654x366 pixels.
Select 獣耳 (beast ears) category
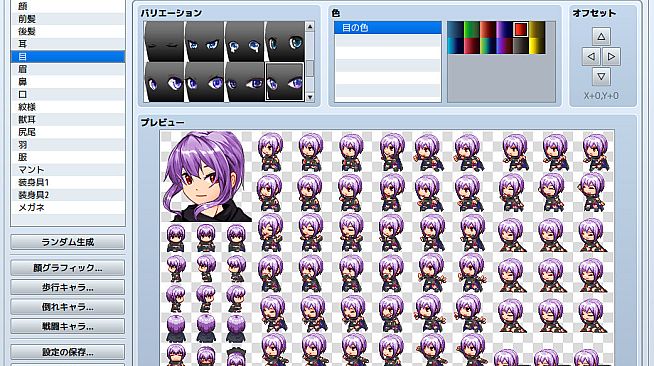click(68, 120)
